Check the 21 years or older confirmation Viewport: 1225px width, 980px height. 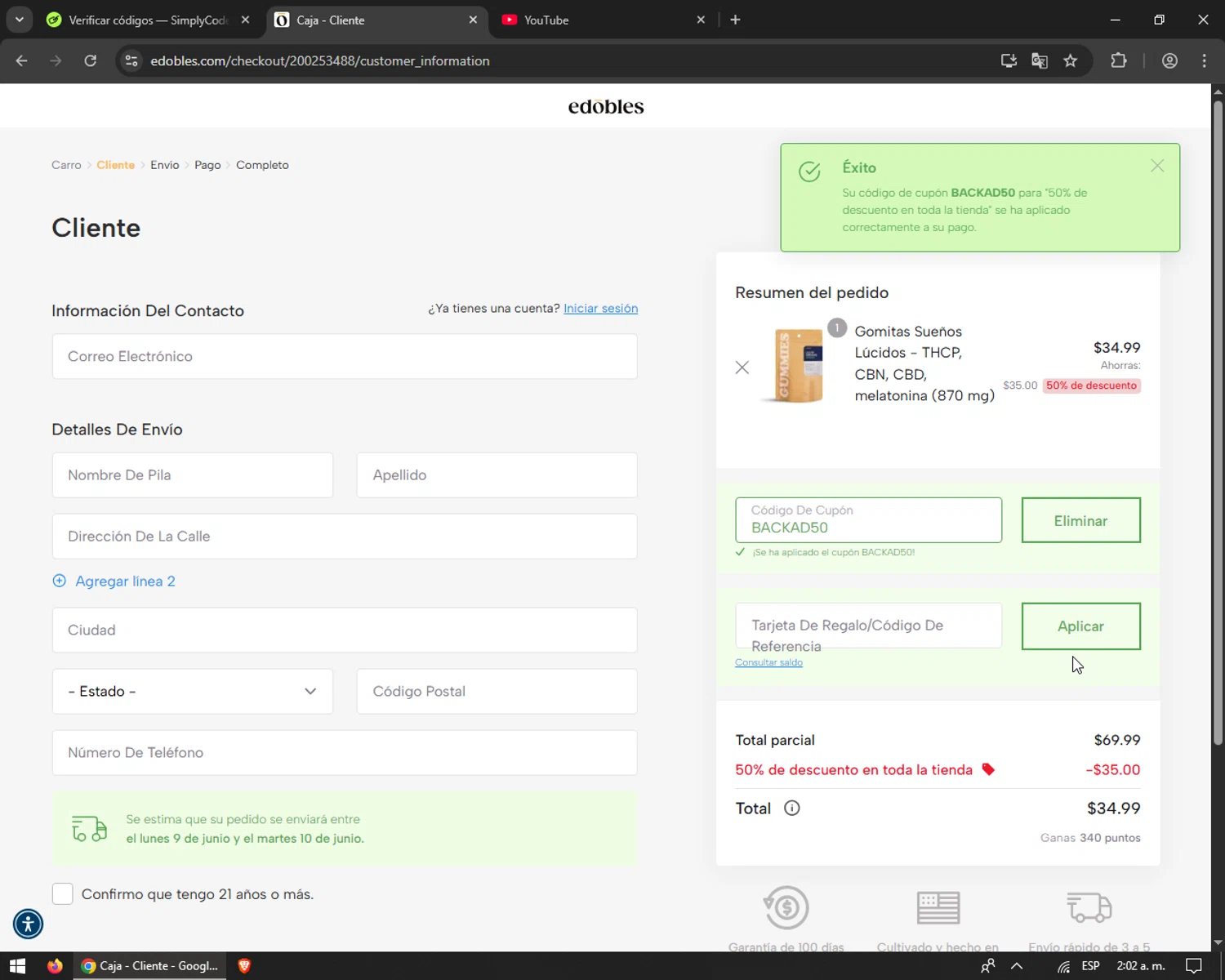tap(62, 893)
